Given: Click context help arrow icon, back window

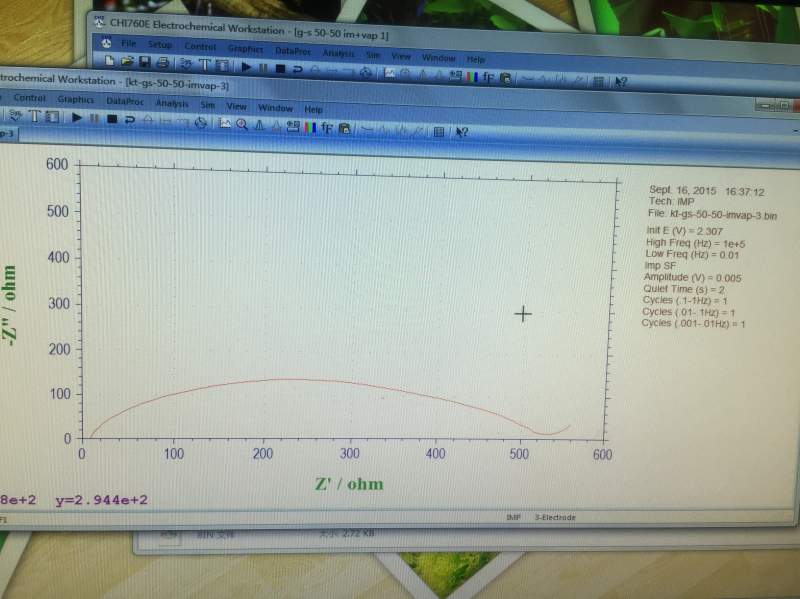Looking at the screenshot, I should pos(621,82).
